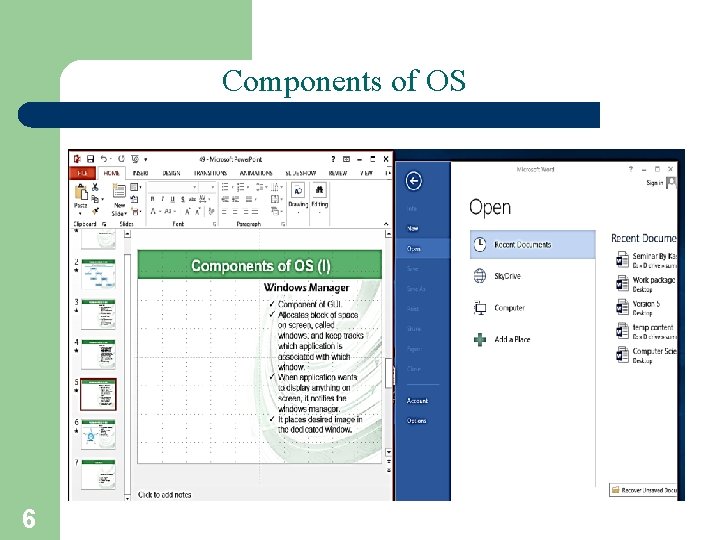Toggle Justify alignment in the Paragraph group

(x=255, y=212)
